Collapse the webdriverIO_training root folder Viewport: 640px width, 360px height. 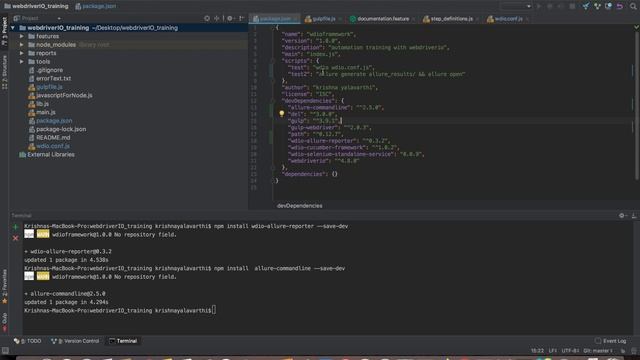tap(13, 28)
